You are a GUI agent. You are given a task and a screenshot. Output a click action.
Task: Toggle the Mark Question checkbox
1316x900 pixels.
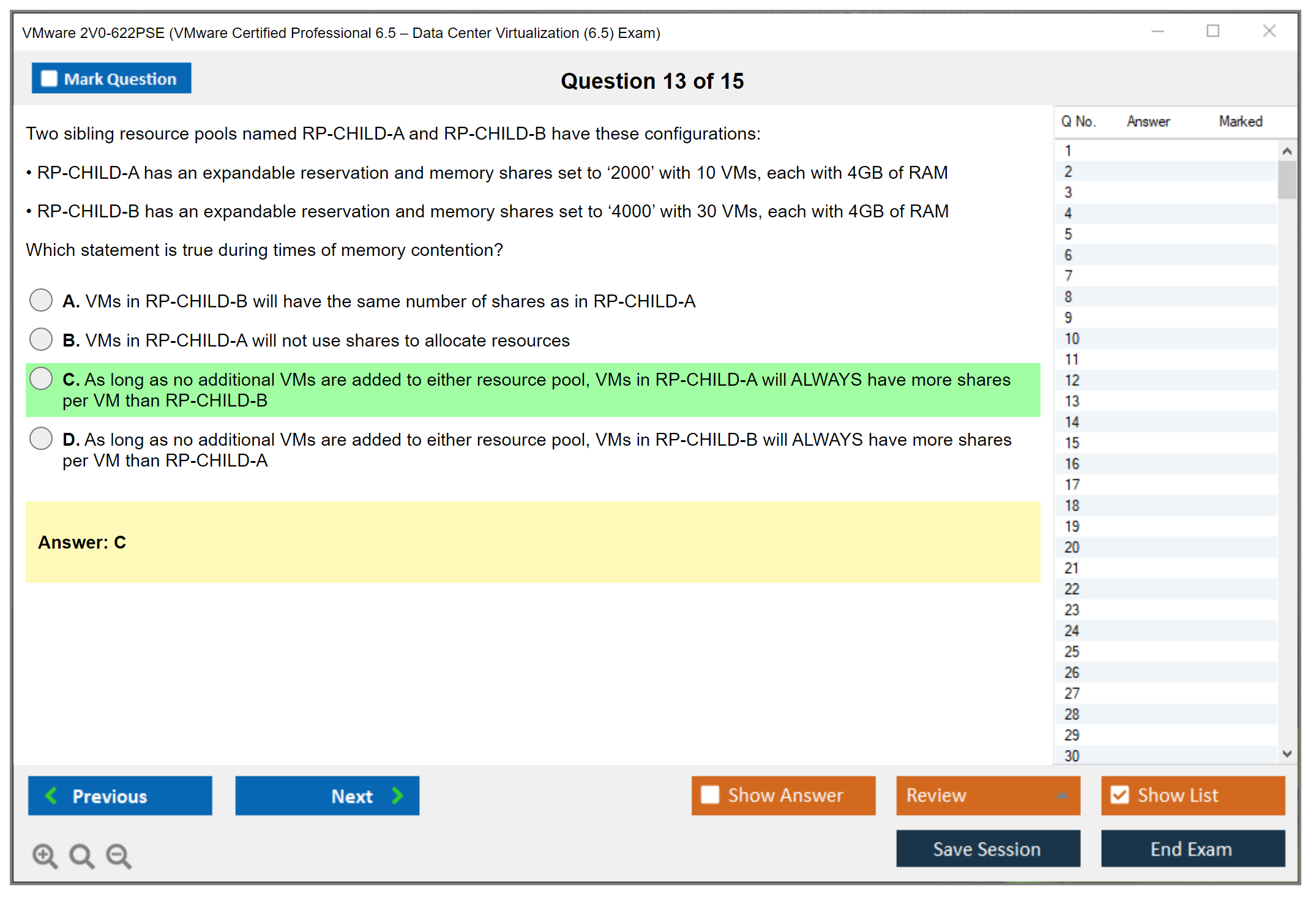(49, 78)
